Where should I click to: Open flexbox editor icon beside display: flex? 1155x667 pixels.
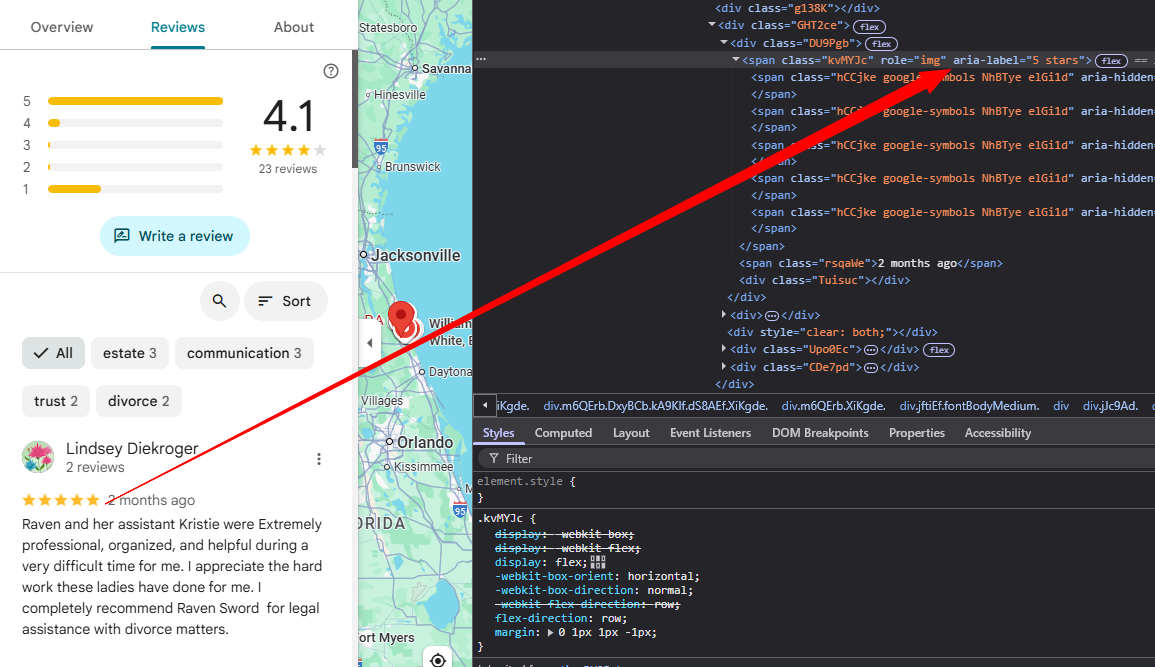(598, 562)
